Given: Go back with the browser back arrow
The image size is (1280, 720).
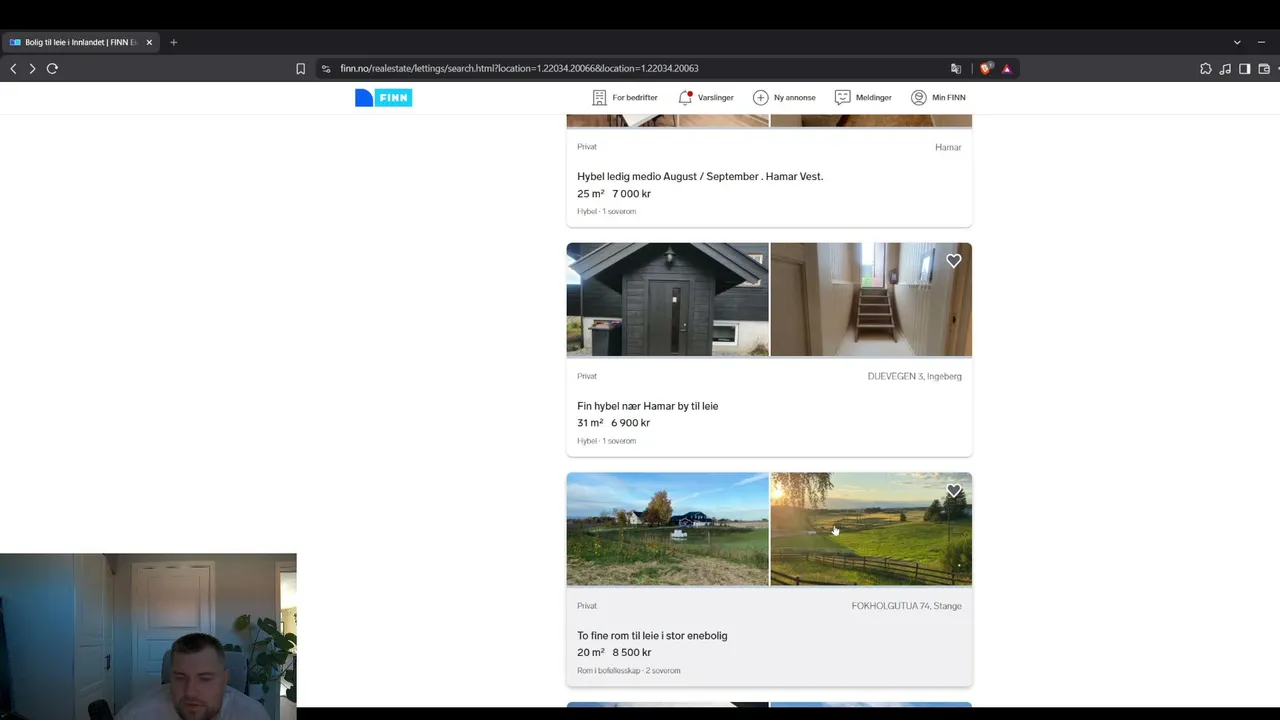Looking at the screenshot, I should pos(13,68).
